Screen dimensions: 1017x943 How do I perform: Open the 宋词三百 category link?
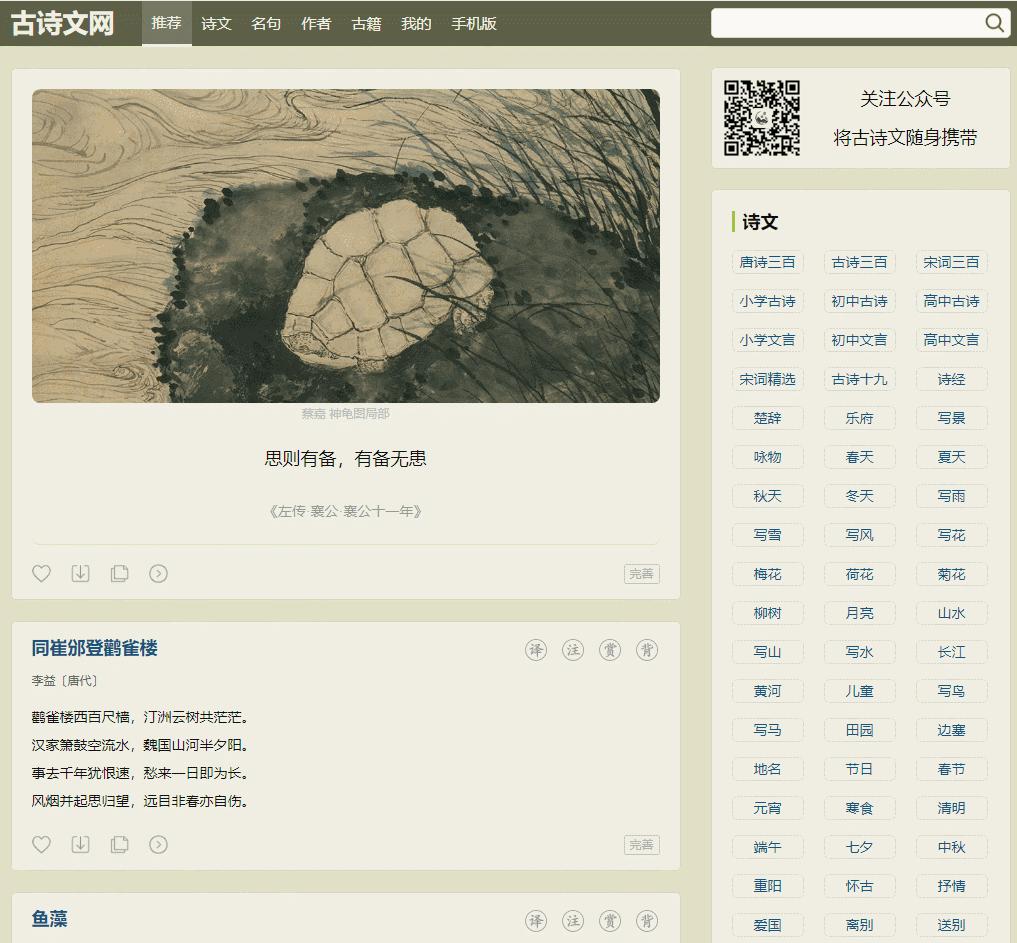pyautogui.click(x=951, y=262)
